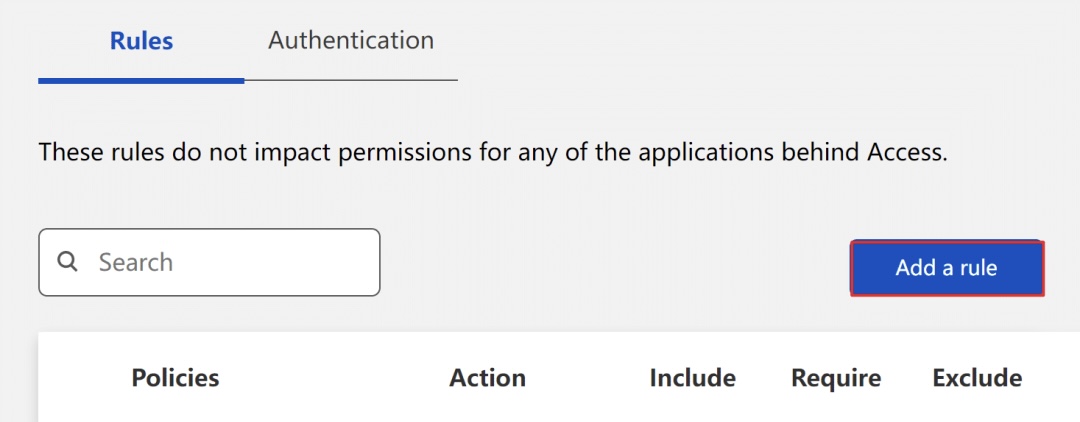Click the blank area right of Authentication tab
The width and height of the screenshot is (1080, 422).
(x=758, y=41)
